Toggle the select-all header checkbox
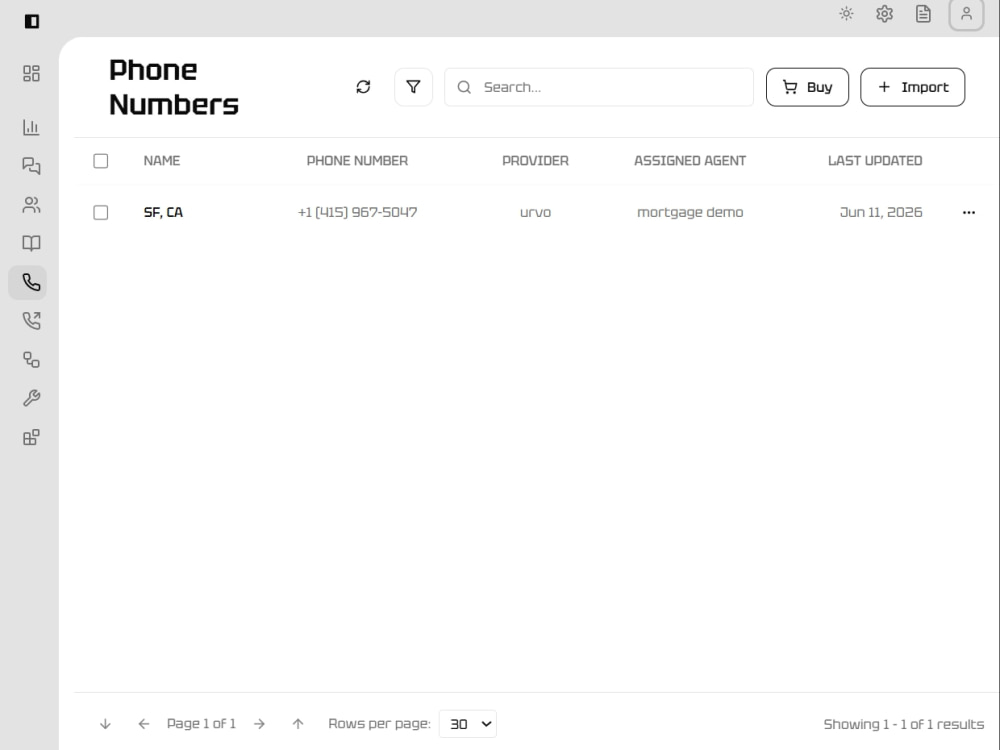Image resolution: width=1000 pixels, height=750 pixels. click(x=101, y=161)
